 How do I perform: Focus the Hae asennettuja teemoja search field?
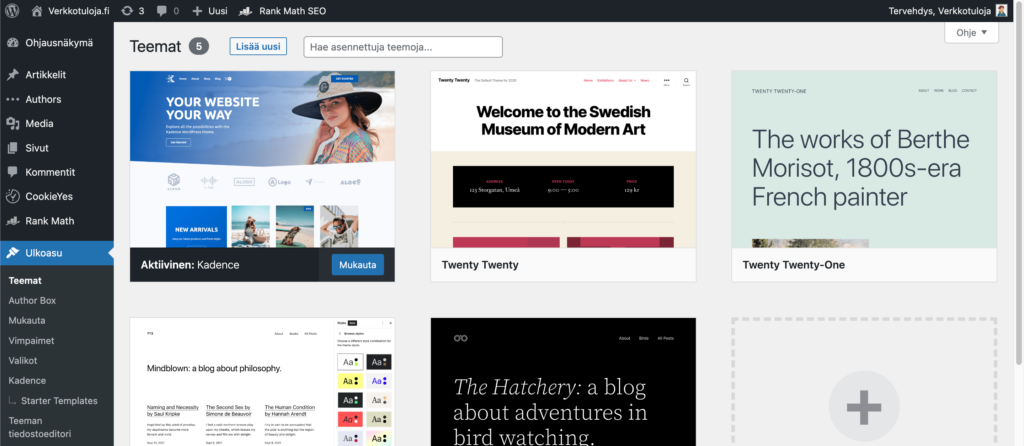[x=403, y=47]
